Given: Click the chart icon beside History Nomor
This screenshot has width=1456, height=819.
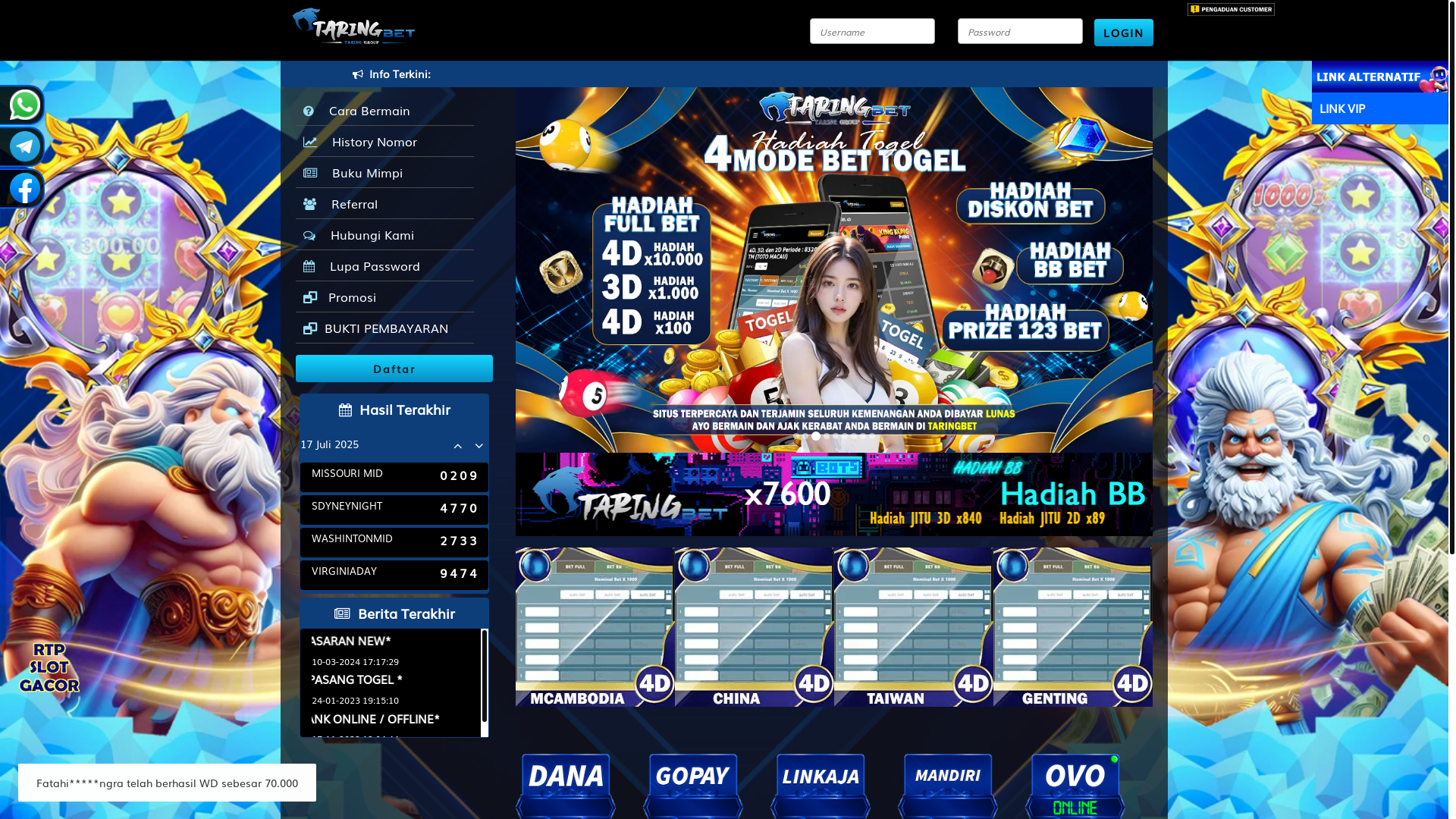Looking at the screenshot, I should coord(310,142).
